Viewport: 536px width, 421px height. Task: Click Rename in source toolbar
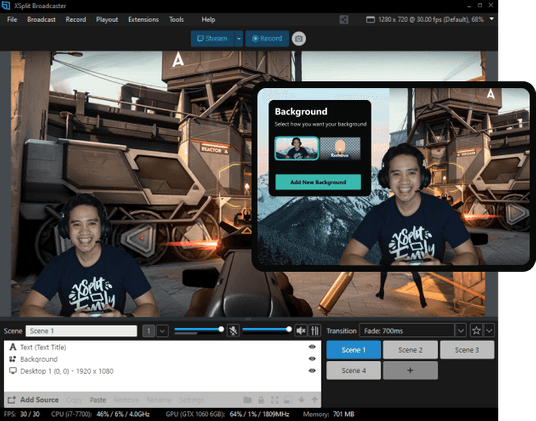pyautogui.click(x=159, y=400)
